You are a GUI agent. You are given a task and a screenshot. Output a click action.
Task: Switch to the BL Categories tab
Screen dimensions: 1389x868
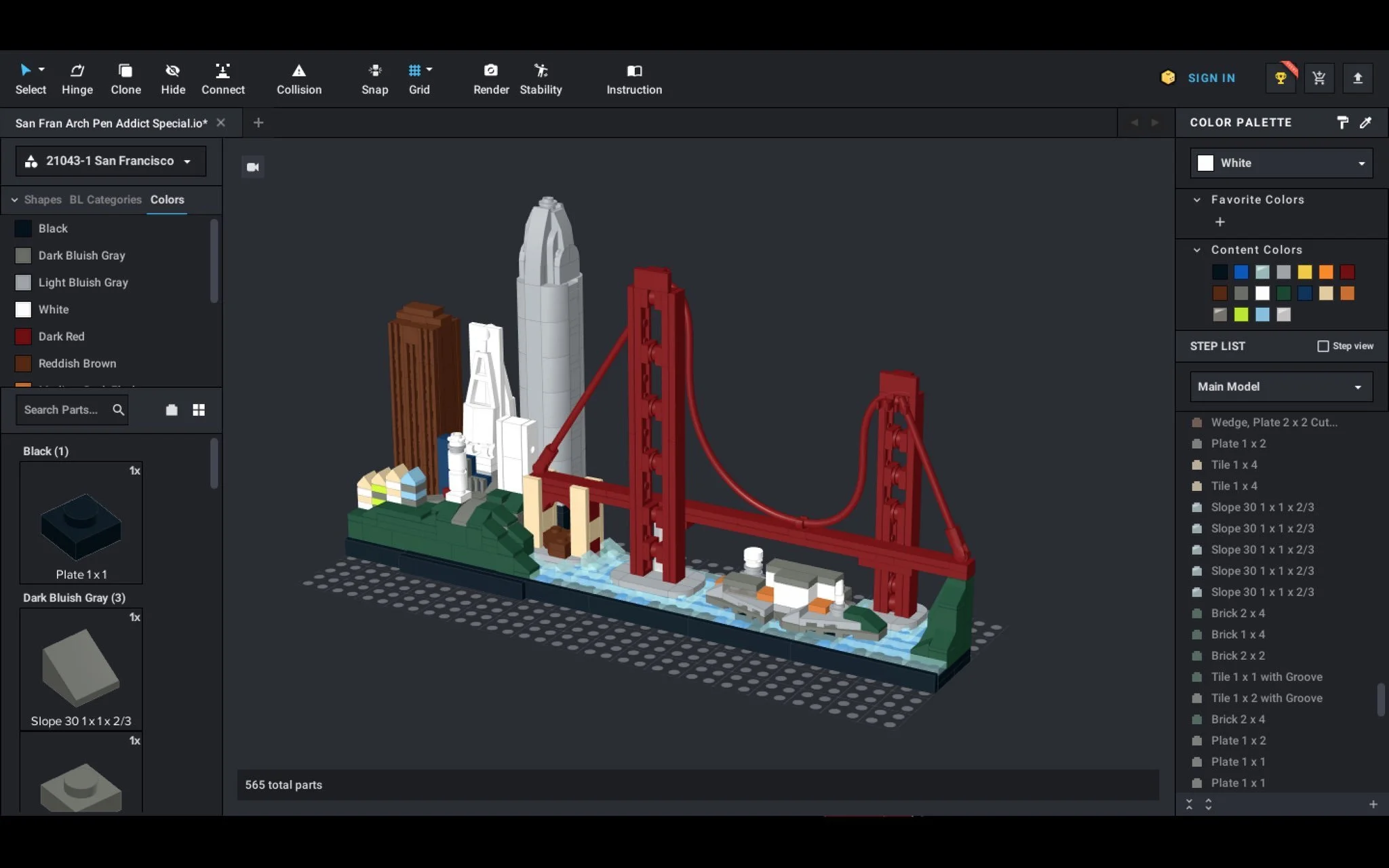tap(105, 199)
